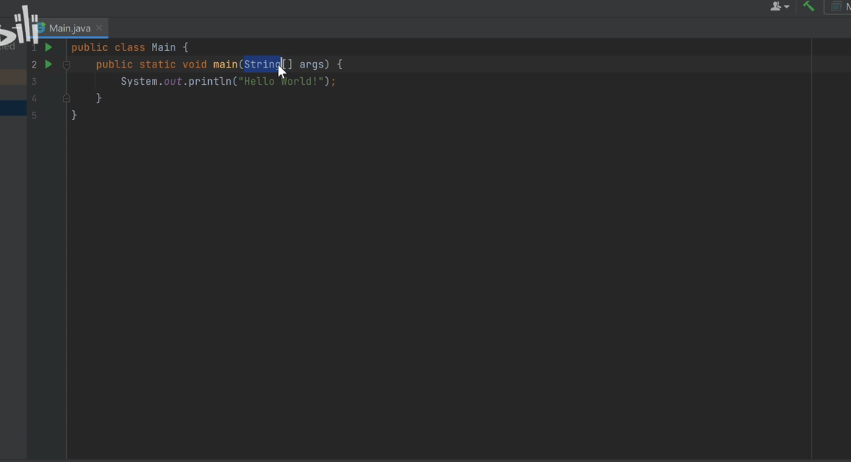851x462 pixels.
Task: Switch to the Main.java editor tab
Action: tap(69, 28)
